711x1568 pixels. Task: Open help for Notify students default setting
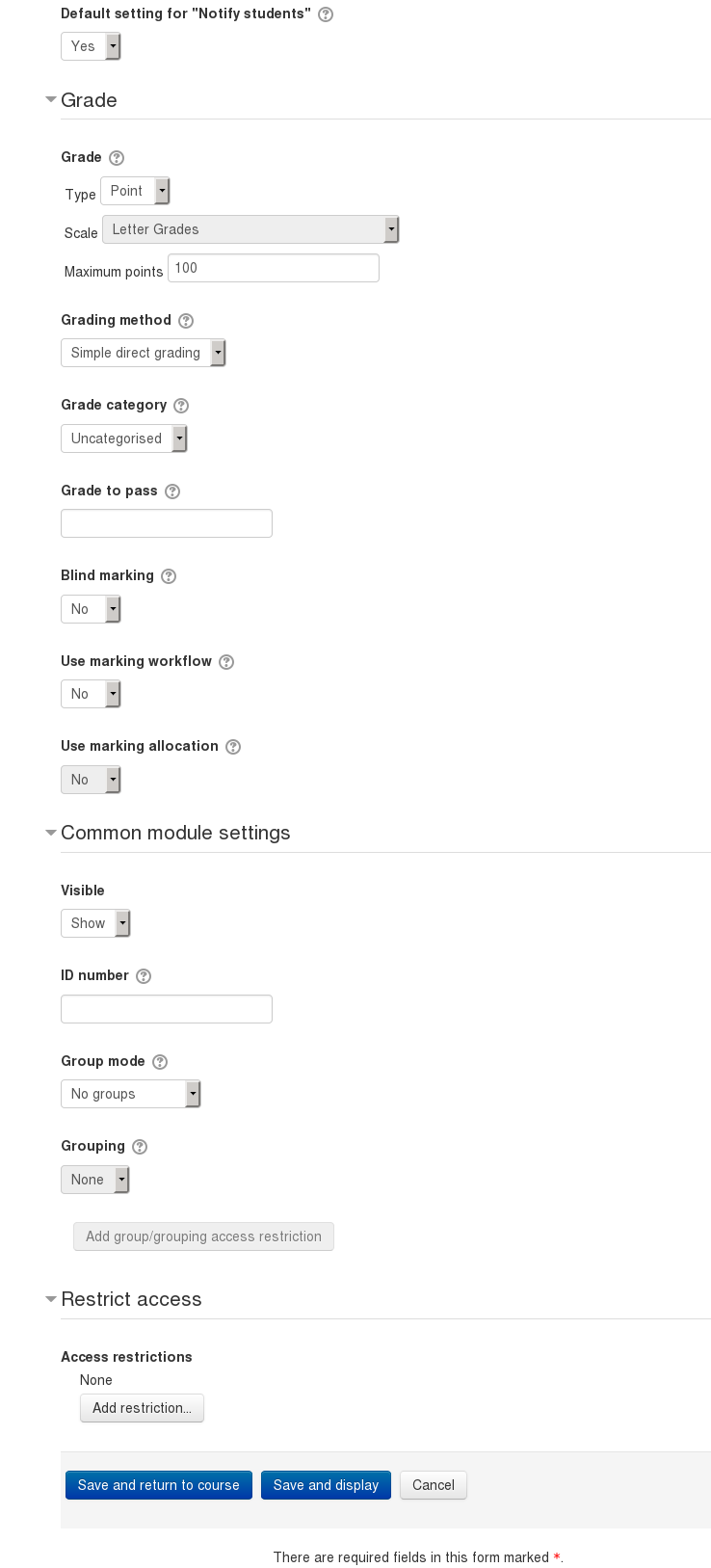(326, 14)
